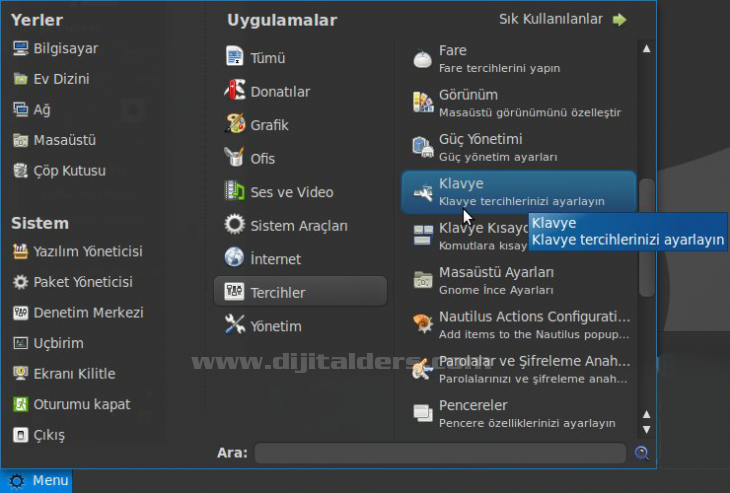Image resolution: width=730 pixels, height=493 pixels.
Task: Select İnternet globe icon
Action: (234, 257)
